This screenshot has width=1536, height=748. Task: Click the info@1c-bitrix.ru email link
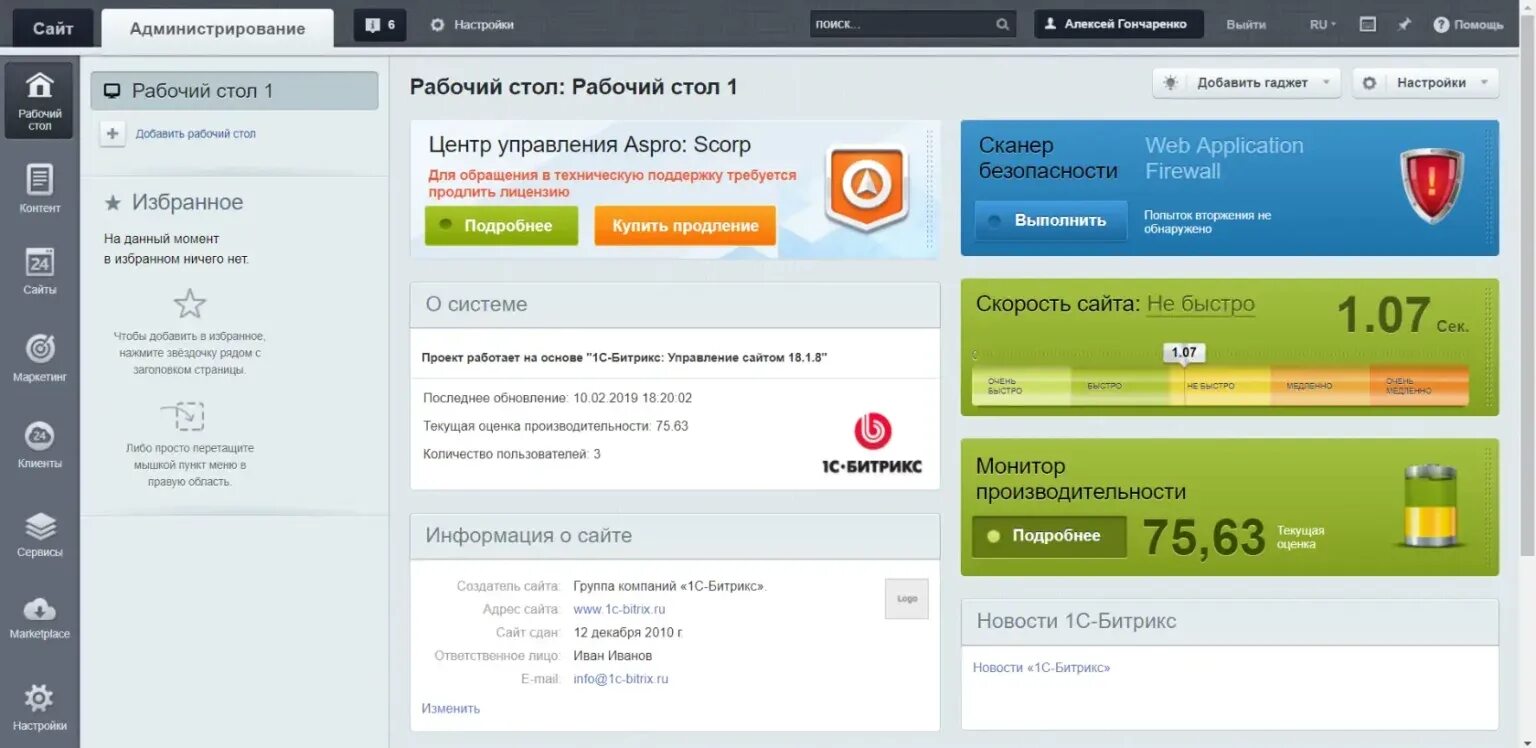click(620, 679)
